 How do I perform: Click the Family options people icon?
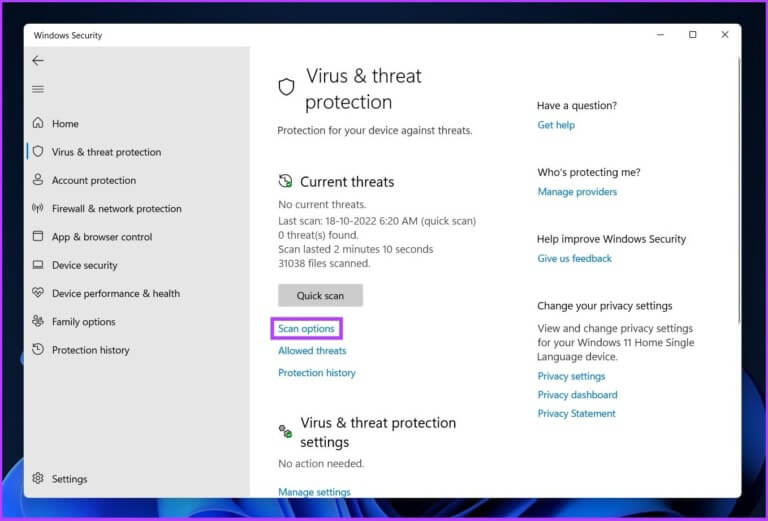38,321
